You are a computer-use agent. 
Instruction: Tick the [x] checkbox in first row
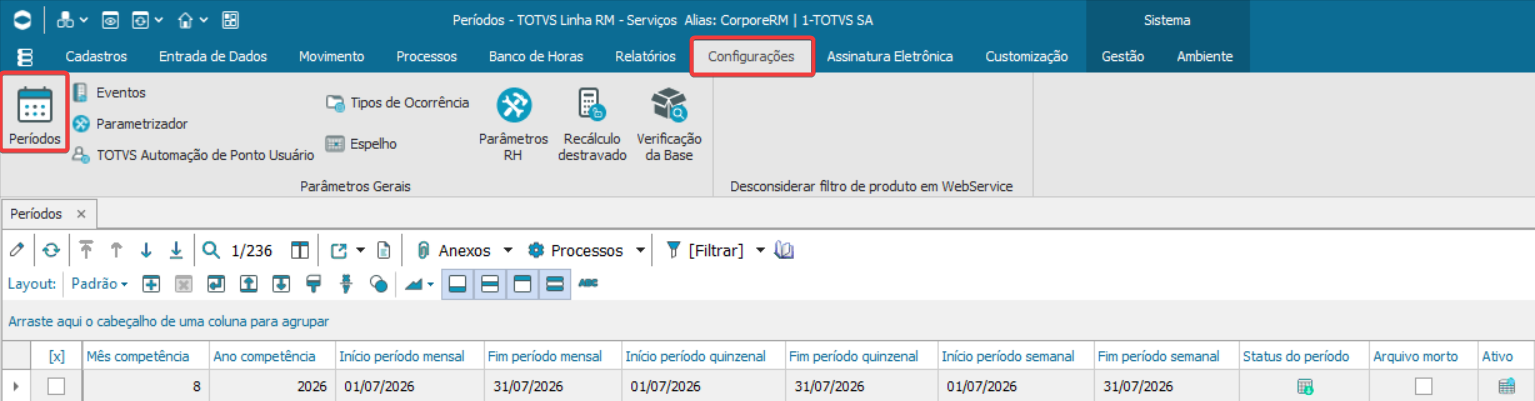click(x=57, y=386)
